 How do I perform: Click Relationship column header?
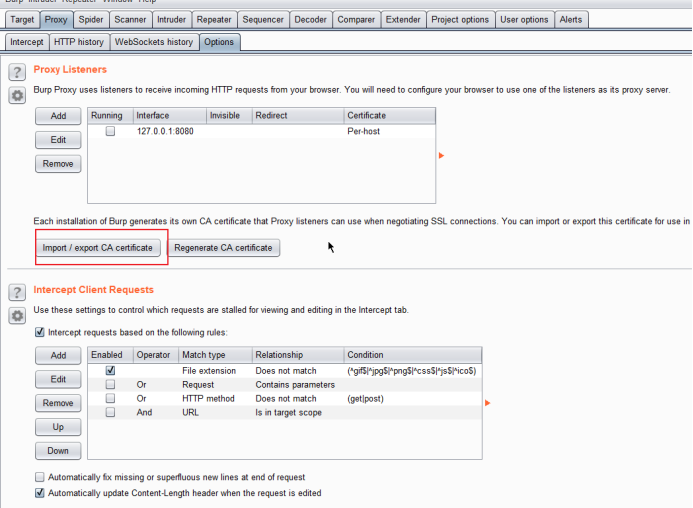pyautogui.click(x=298, y=355)
